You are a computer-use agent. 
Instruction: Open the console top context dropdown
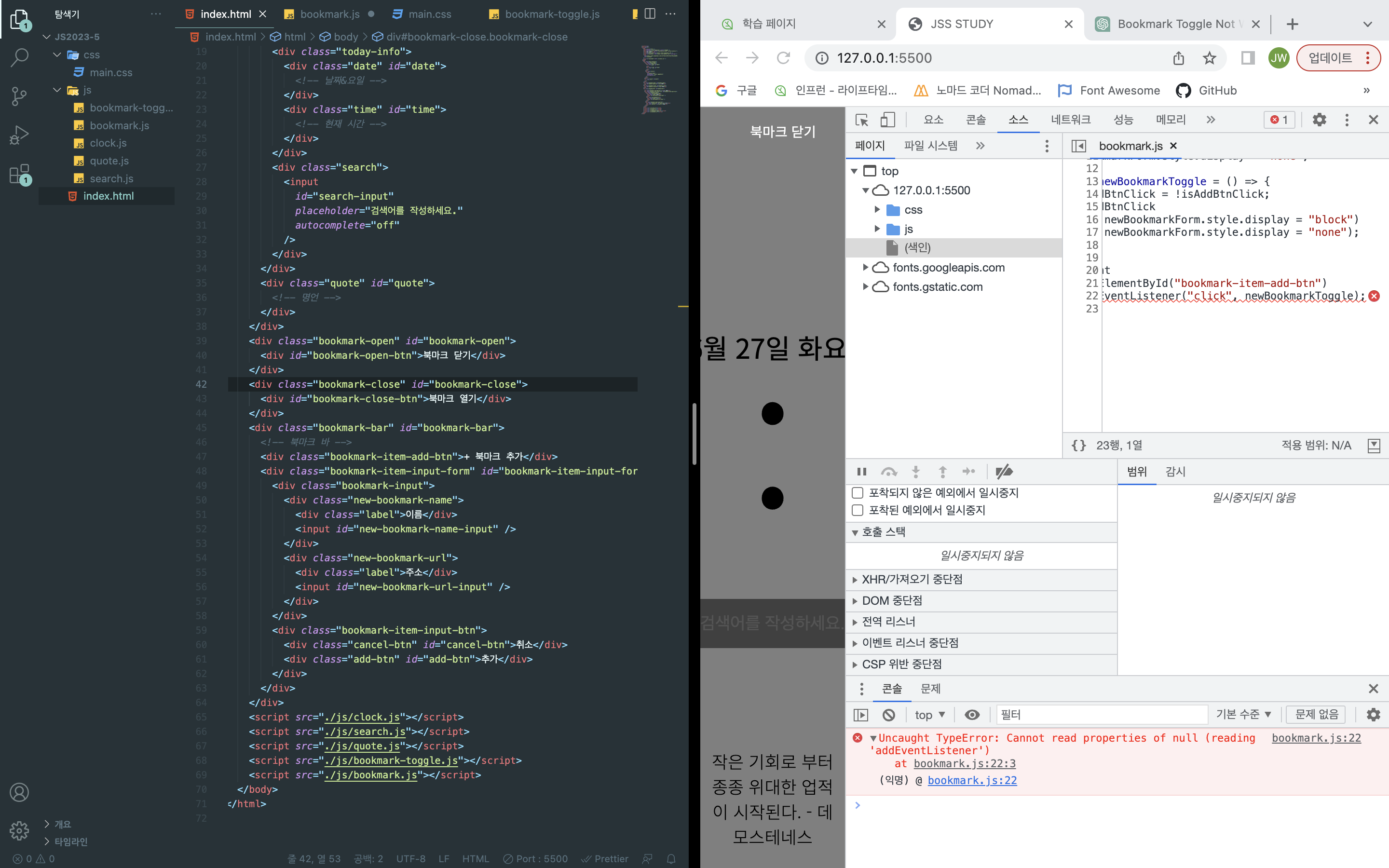(930, 715)
